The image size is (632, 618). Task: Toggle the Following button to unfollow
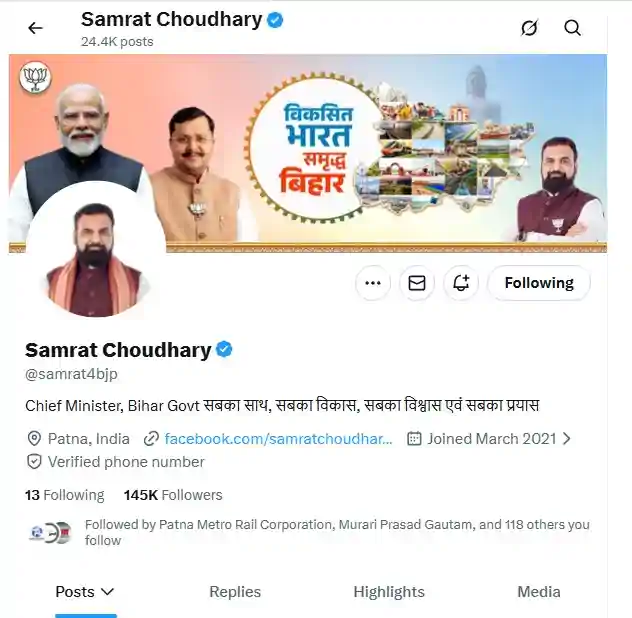tap(539, 283)
